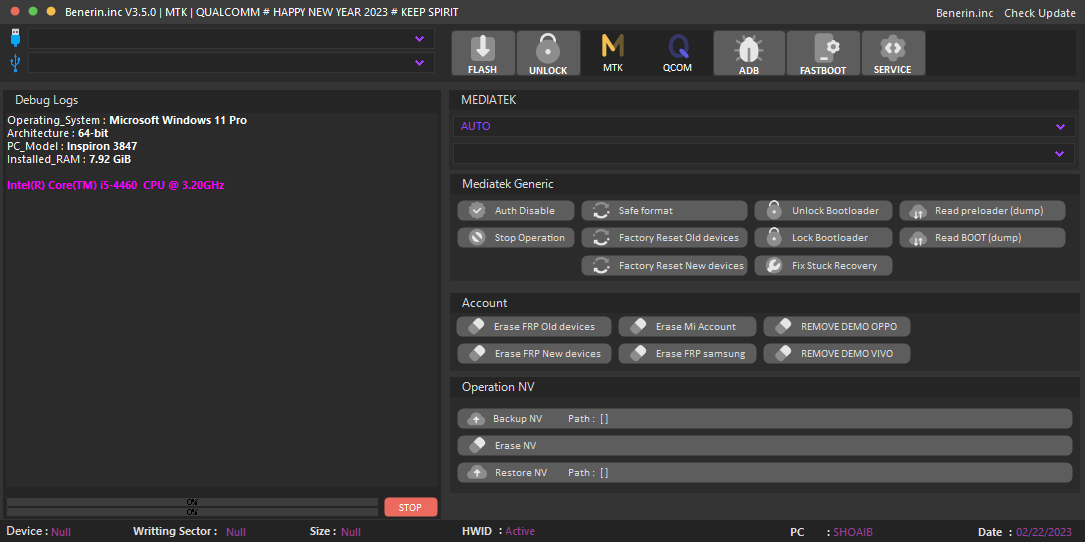The image size is (1085, 542).
Task: Click the Factory Reset New devices icon
Action: pos(601,265)
